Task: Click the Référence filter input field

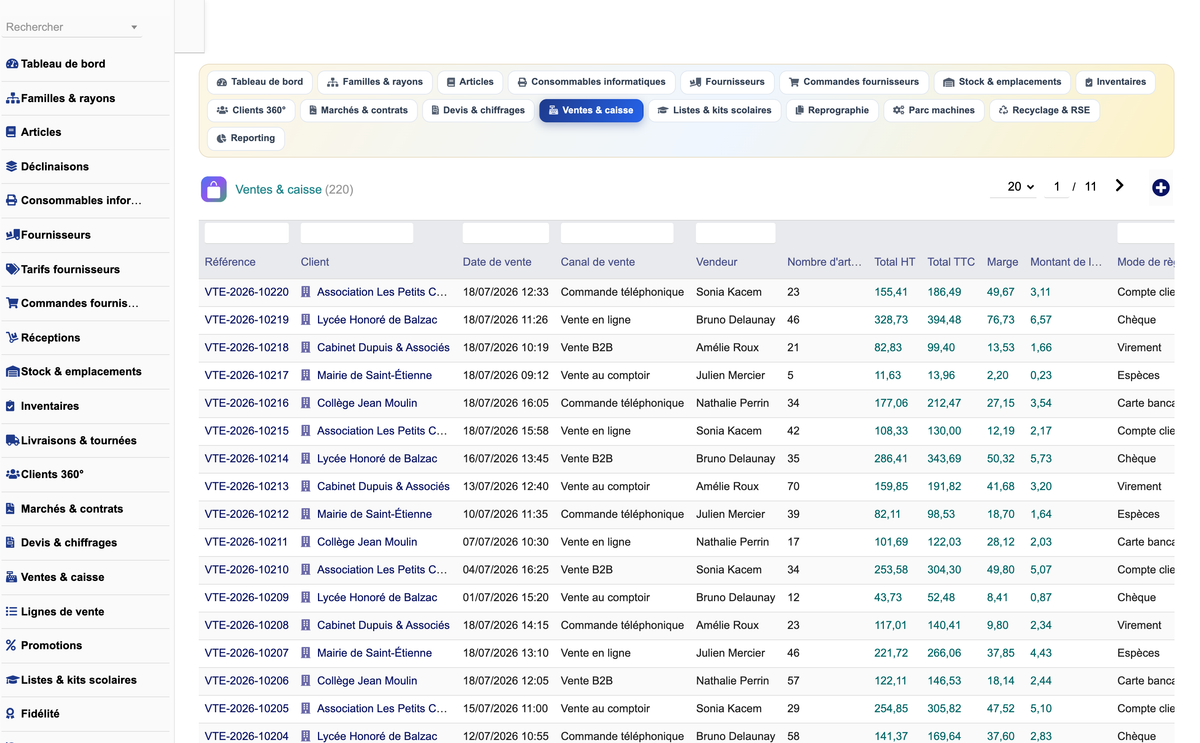Action: pyautogui.click(x=247, y=233)
